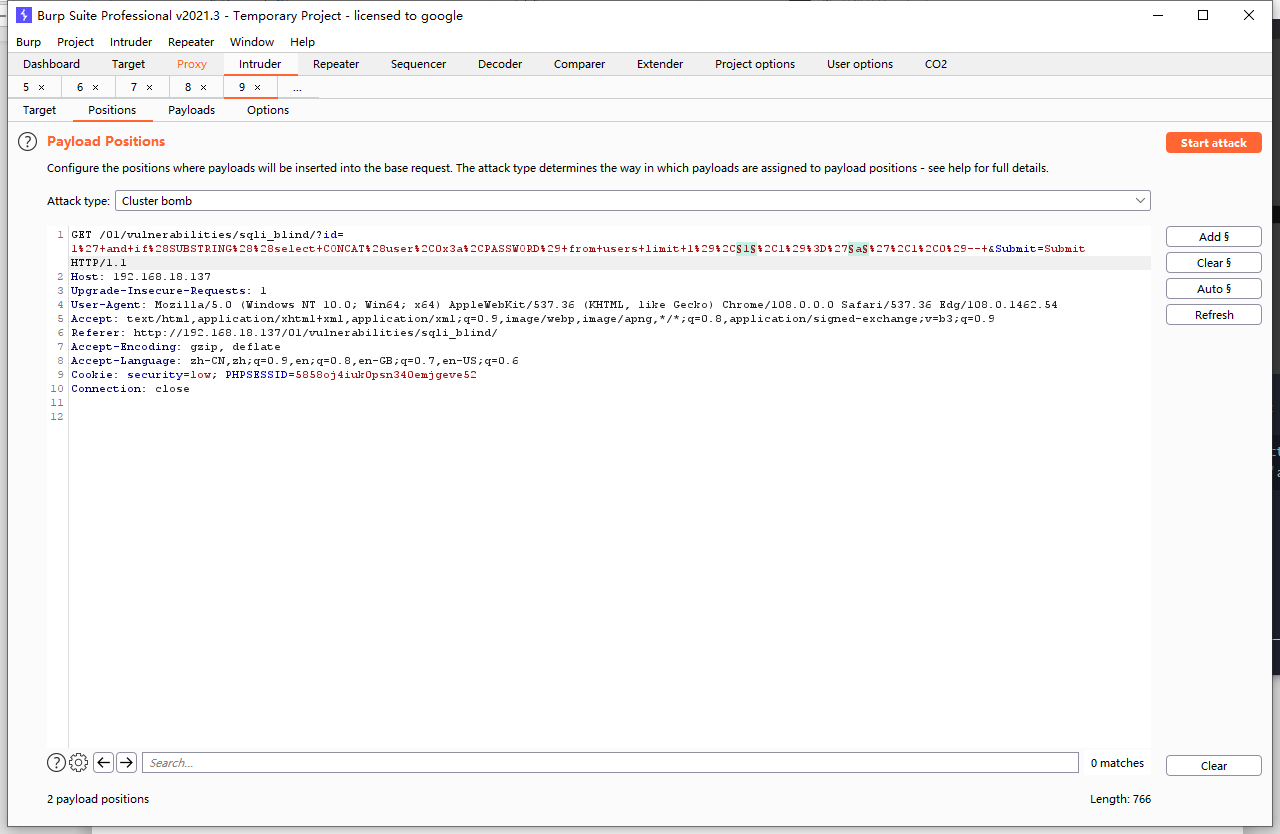
Task: Click the §1§ payload marker in the request
Action: click(746, 248)
